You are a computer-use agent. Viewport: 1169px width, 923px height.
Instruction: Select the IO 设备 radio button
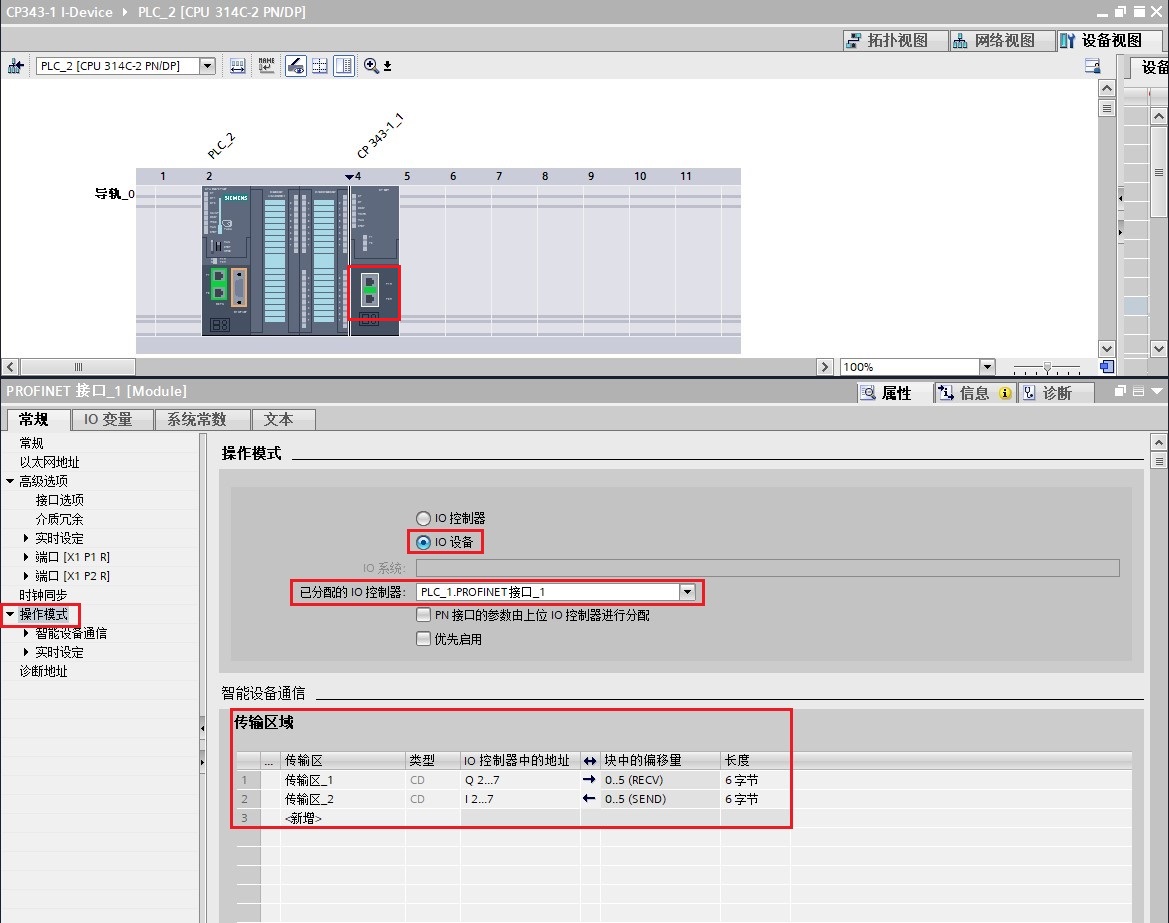tap(423, 542)
